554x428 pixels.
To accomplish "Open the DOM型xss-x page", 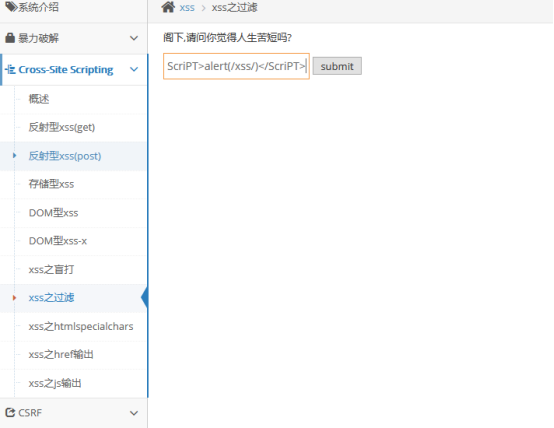I will [58, 241].
